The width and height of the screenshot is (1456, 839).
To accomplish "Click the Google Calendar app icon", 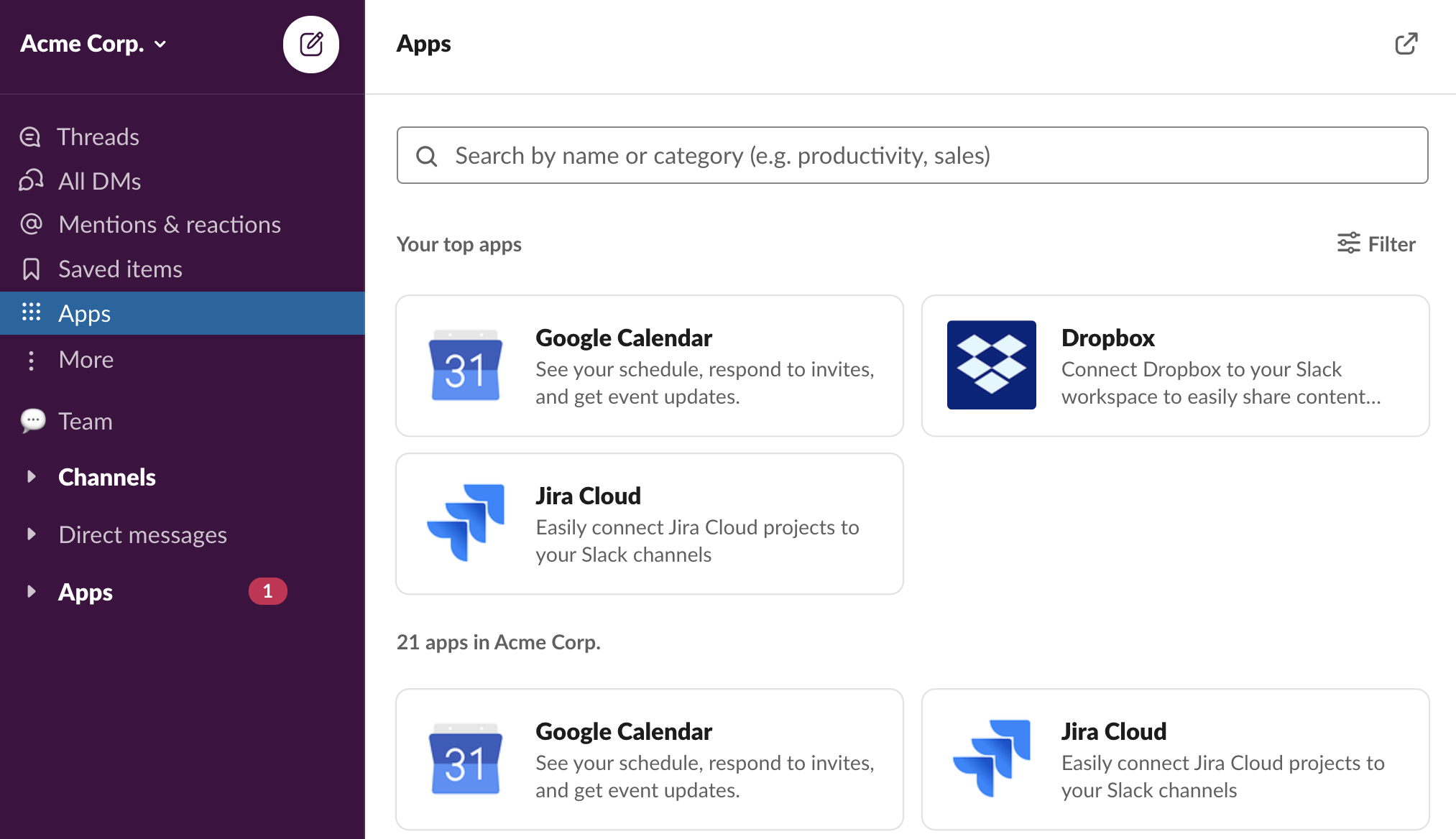I will click(464, 365).
